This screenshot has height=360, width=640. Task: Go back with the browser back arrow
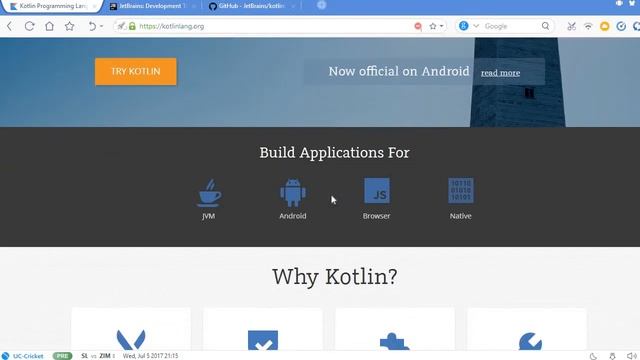[x=9, y=26]
